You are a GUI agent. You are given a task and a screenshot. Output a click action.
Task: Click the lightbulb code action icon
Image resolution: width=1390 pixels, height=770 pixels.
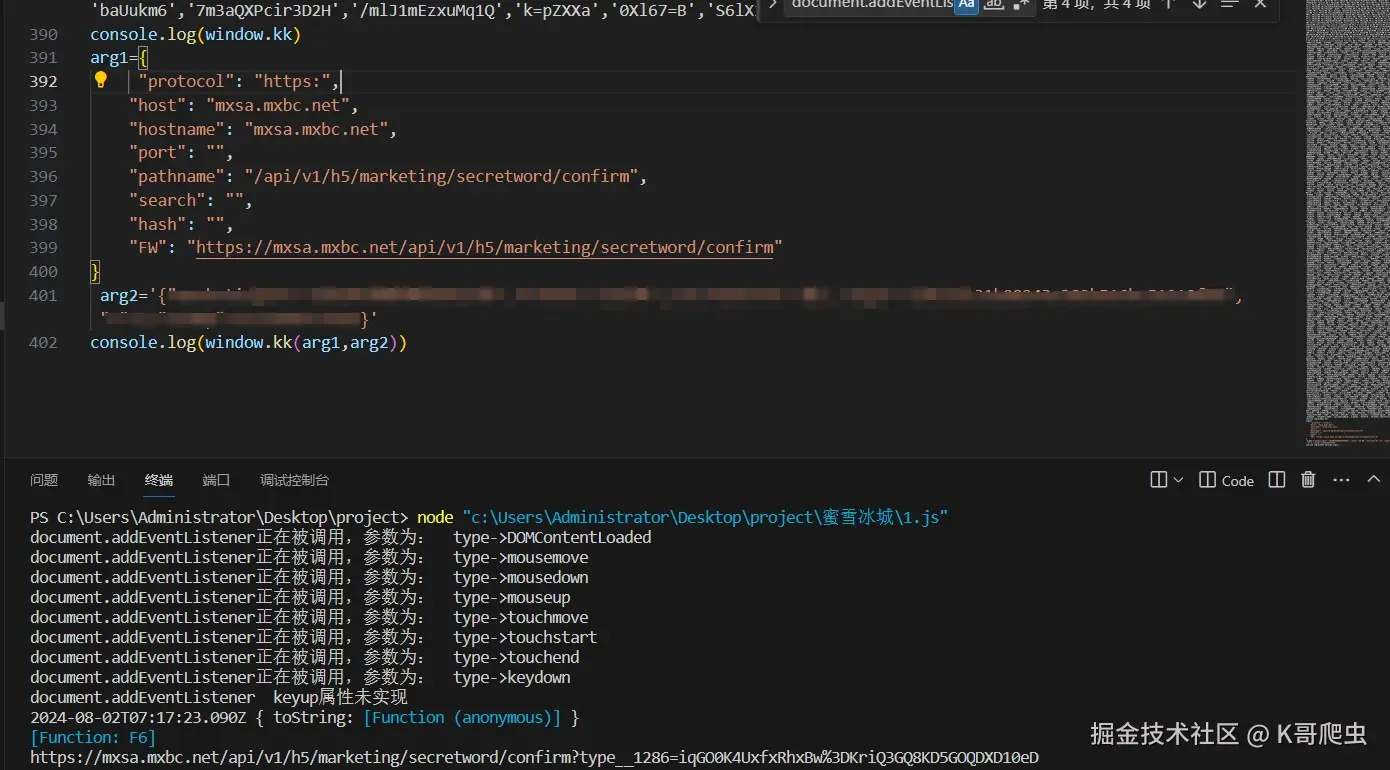(100, 80)
